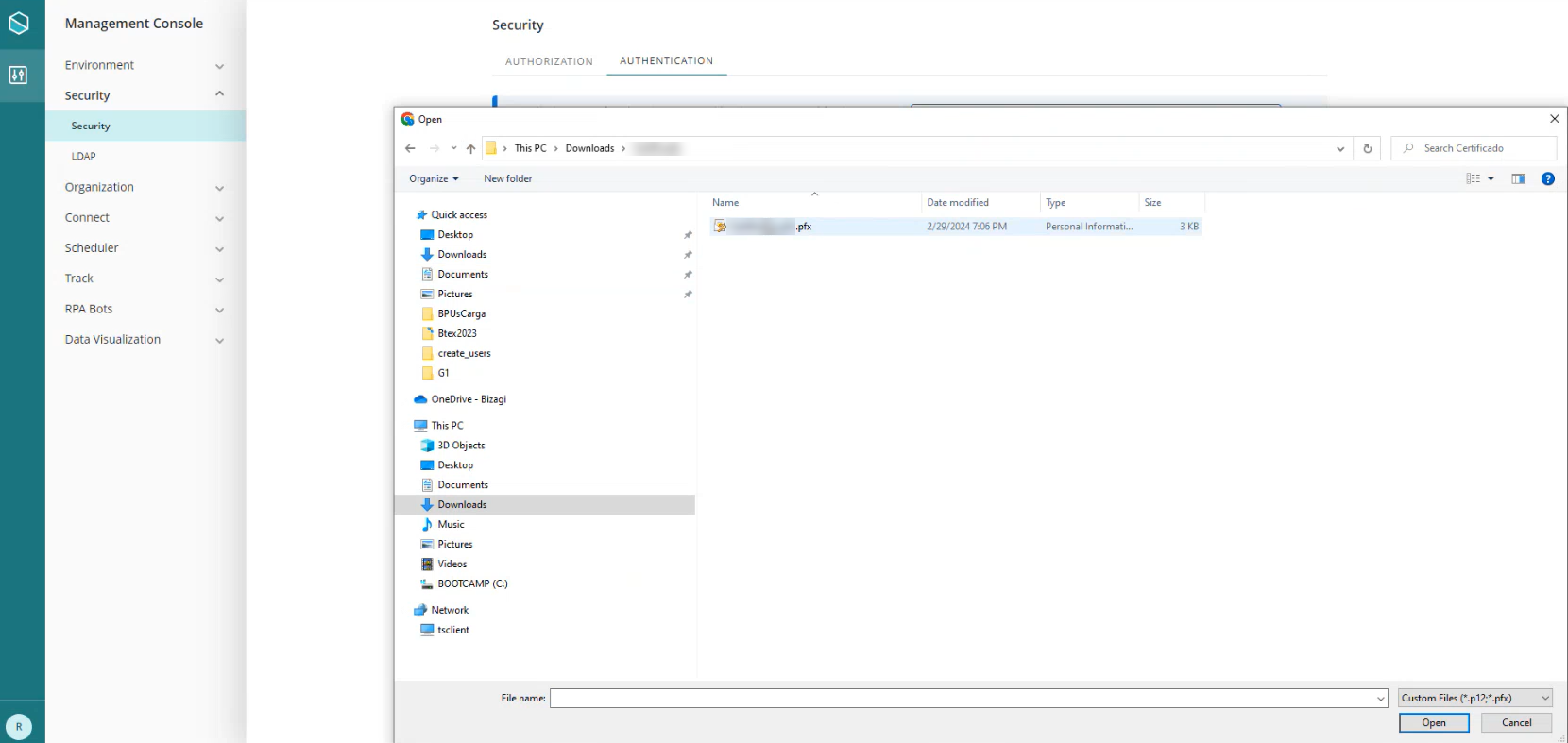Refresh the current folder view

[x=1367, y=148]
